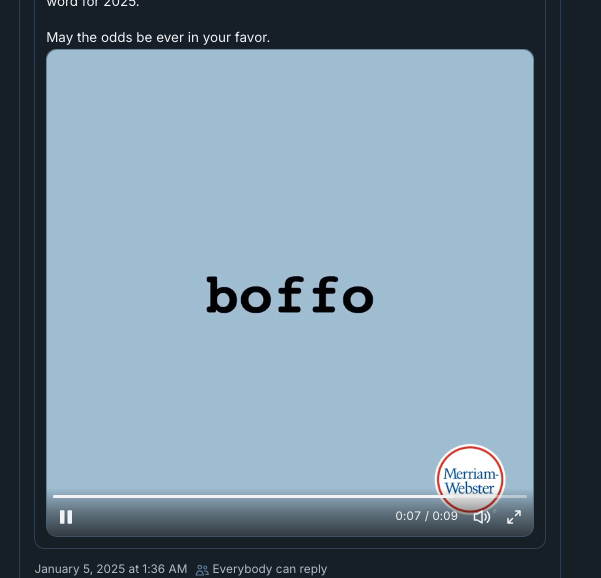This screenshot has height=578, width=601.
Task: Click the people icon beside Everybody can reply
Action: (202, 570)
